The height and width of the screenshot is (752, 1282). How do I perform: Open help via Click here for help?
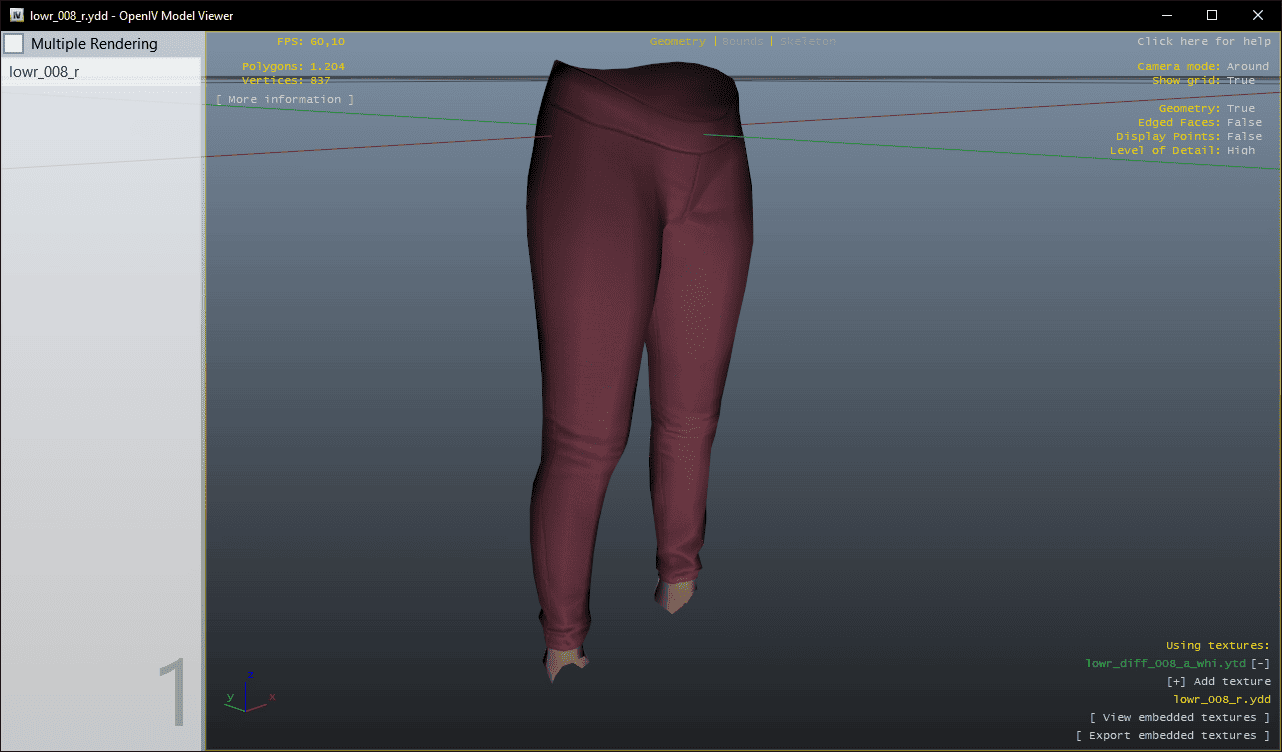[1202, 42]
